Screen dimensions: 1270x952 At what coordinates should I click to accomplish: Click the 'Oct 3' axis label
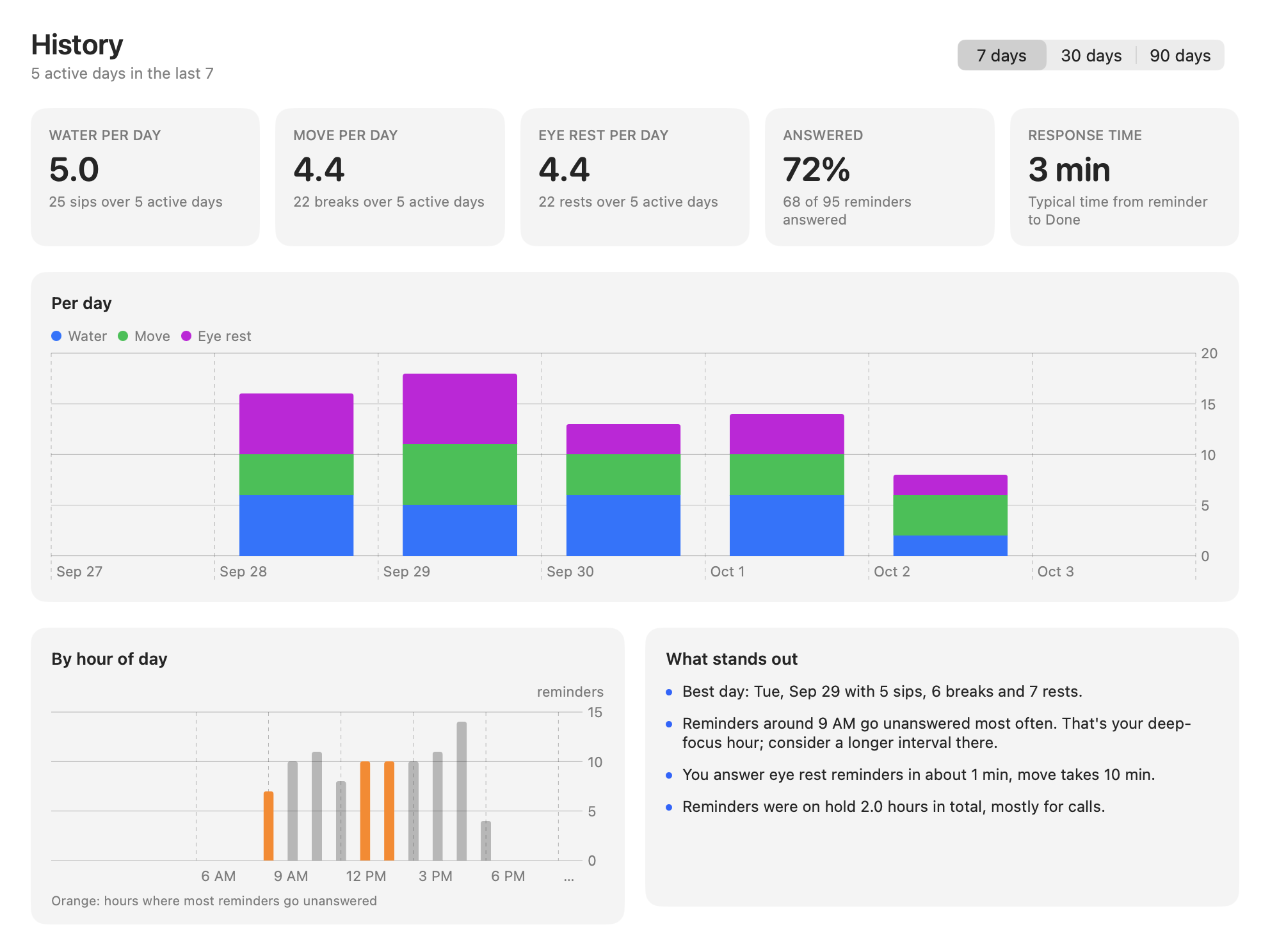(1056, 571)
